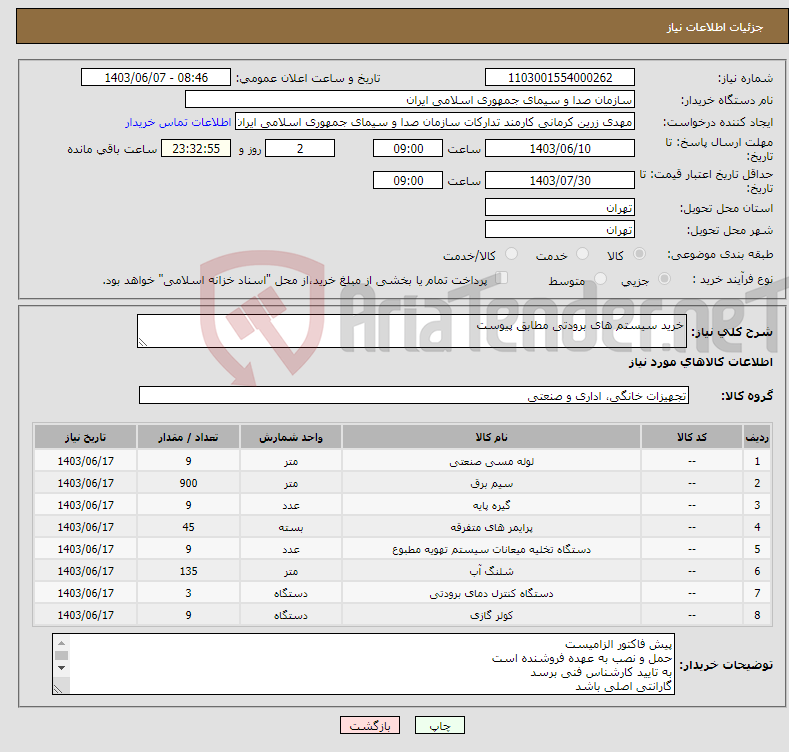Click quantity 900 in سیم برق row

tap(188, 483)
